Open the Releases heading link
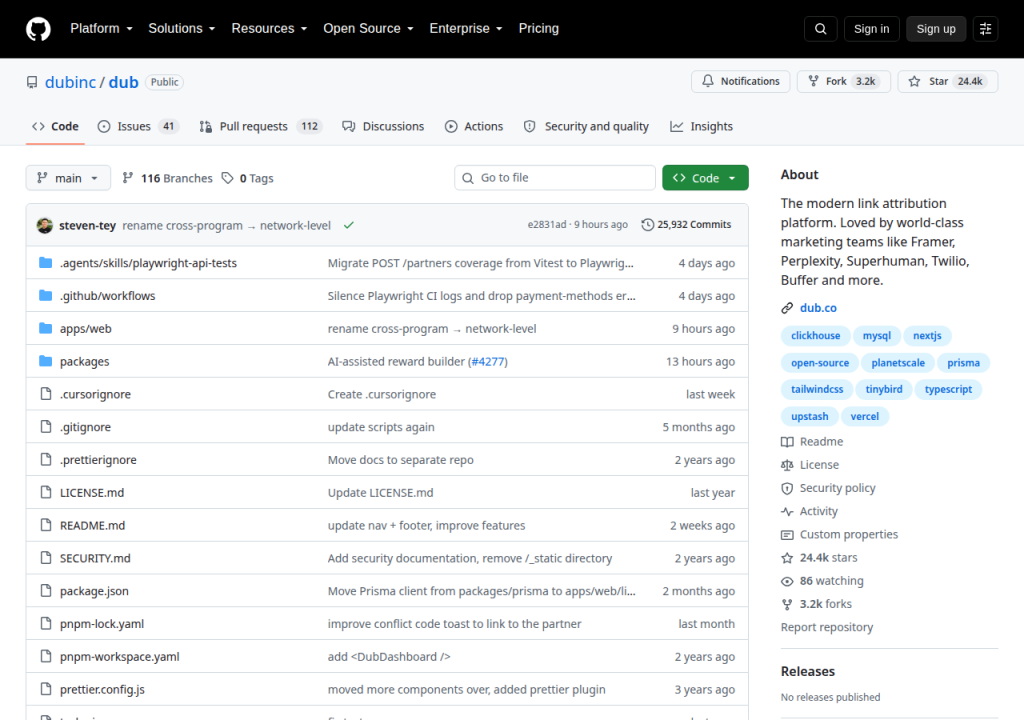This screenshot has height=720, width=1024. [x=808, y=672]
